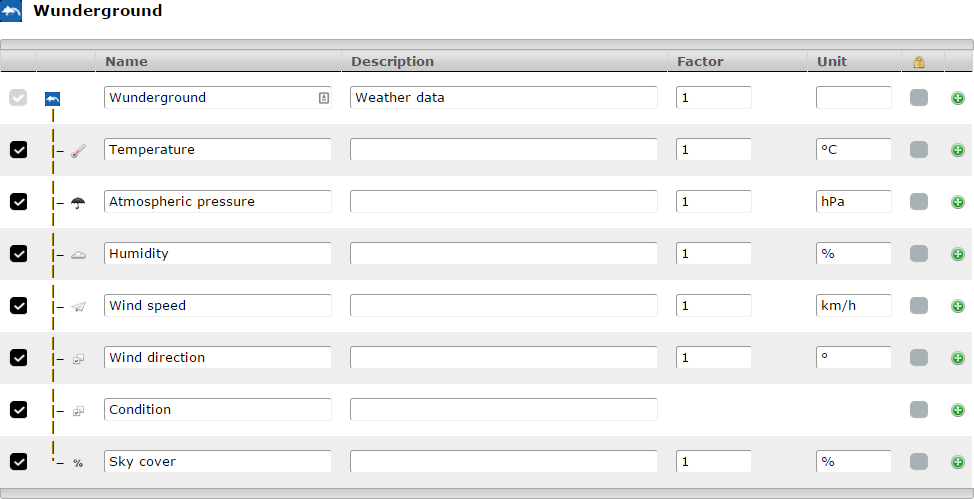Viewport: 974px width, 499px height.
Task: Click the Atmospheric pressure name field
Action: 217,201
